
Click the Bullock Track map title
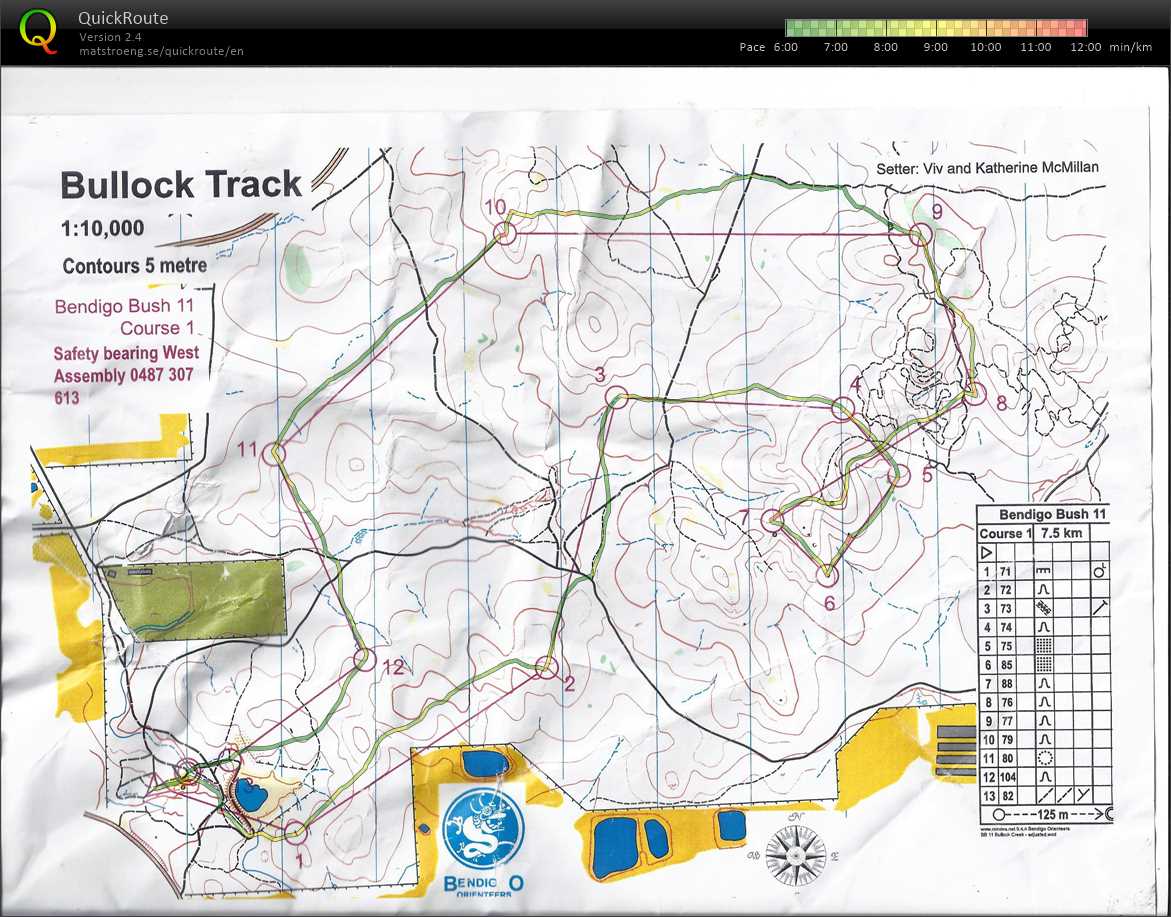tap(180, 185)
